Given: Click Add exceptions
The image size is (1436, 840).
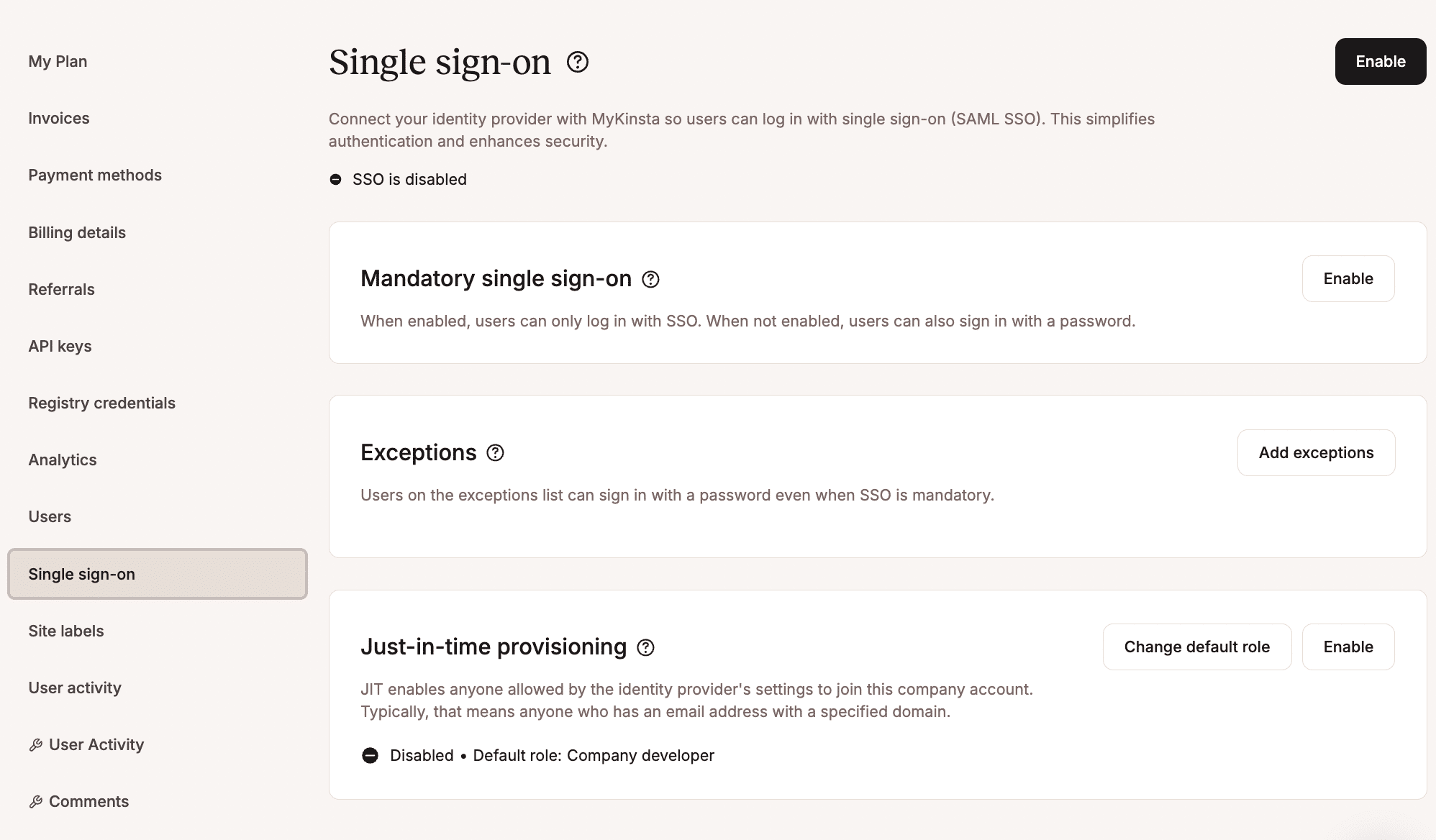Looking at the screenshot, I should [1316, 452].
